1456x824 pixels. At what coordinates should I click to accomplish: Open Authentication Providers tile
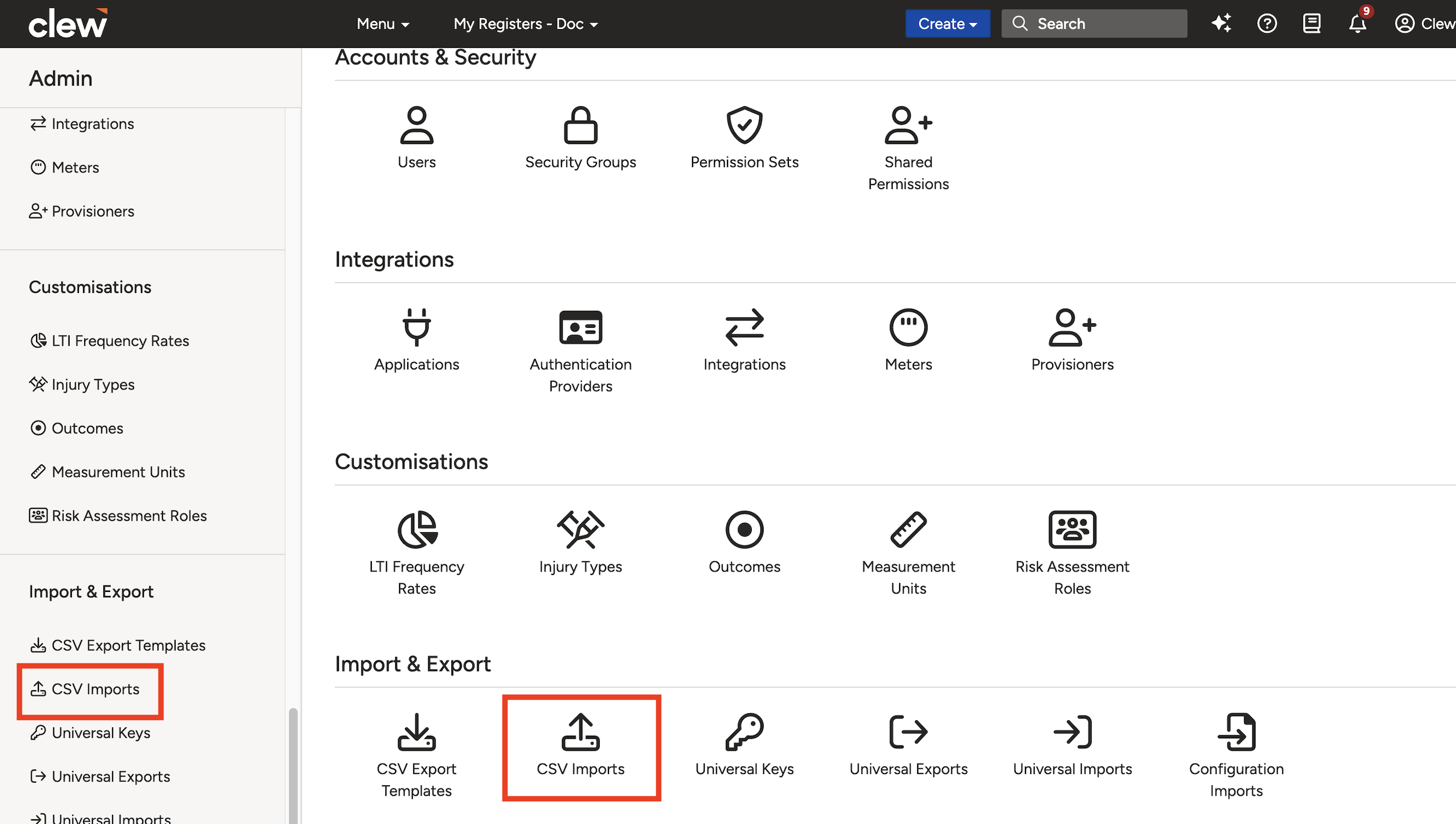tap(580, 351)
